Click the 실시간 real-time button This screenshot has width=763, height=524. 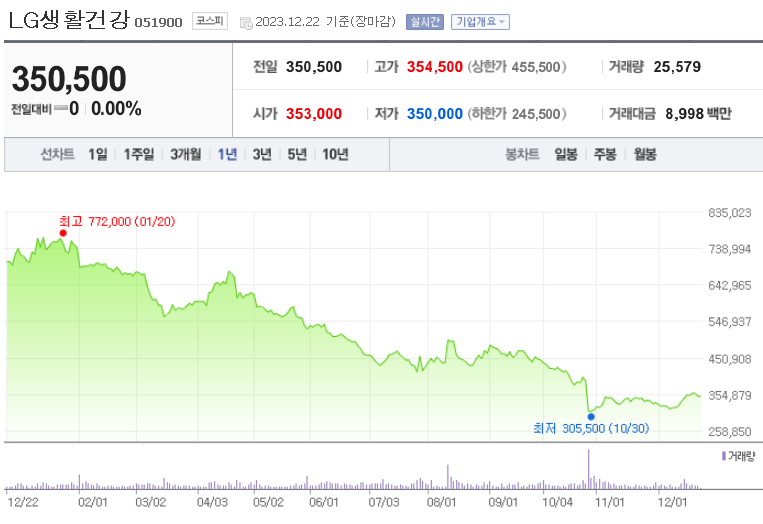425,22
